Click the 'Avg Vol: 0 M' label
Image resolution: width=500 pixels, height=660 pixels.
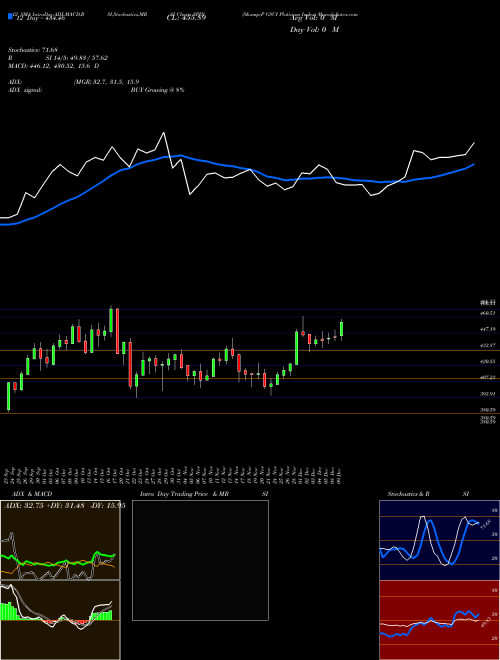pyautogui.click(x=315, y=19)
